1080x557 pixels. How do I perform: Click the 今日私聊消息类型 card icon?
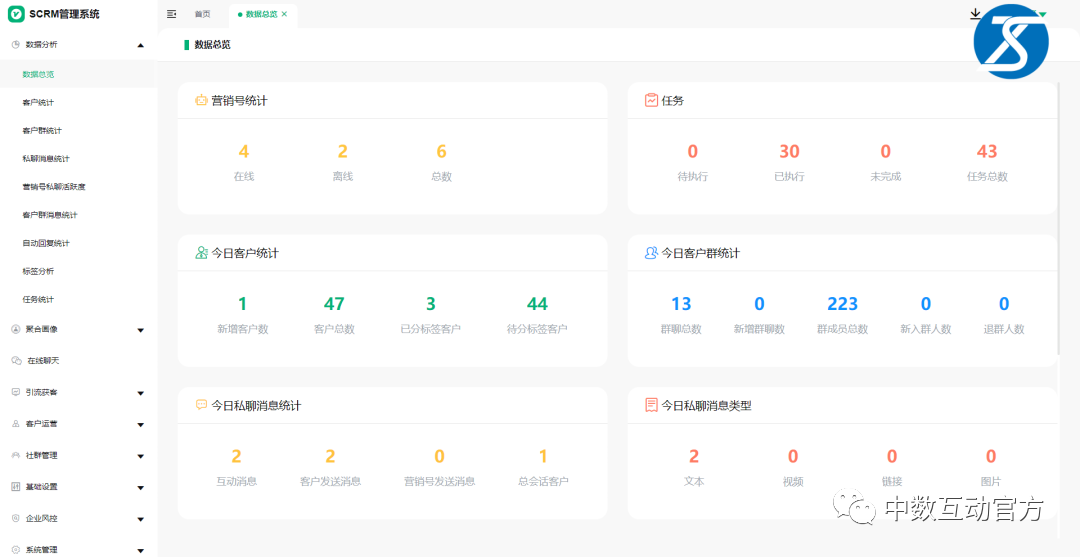pos(651,405)
